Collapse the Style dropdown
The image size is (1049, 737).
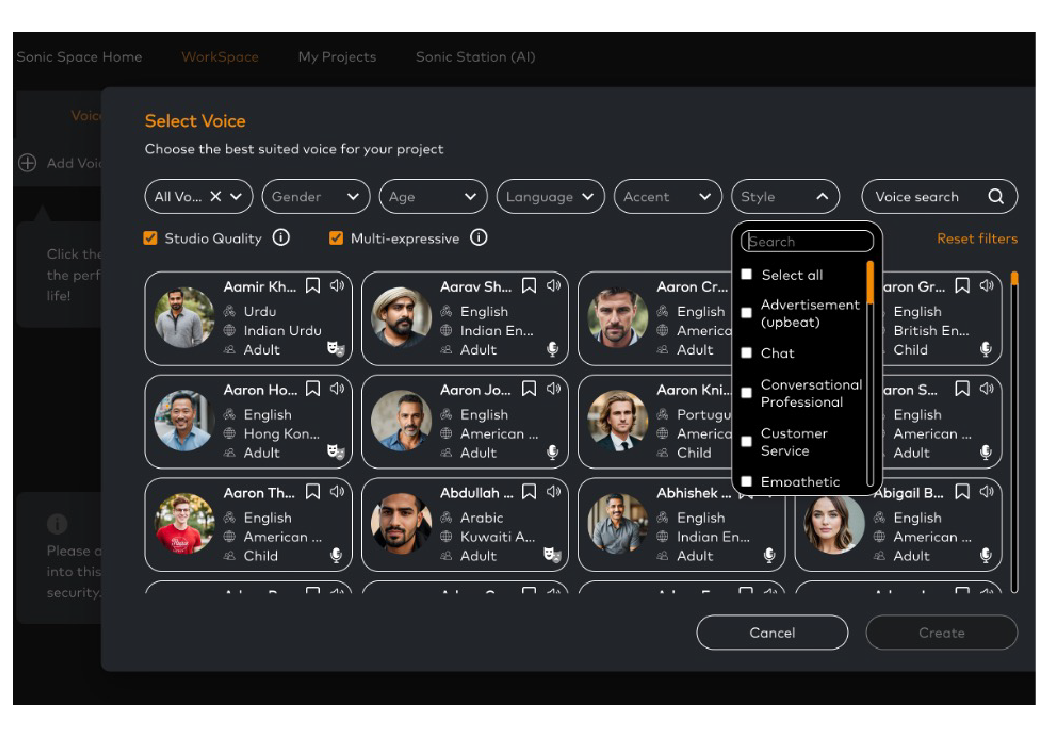click(x=785, y=196)
